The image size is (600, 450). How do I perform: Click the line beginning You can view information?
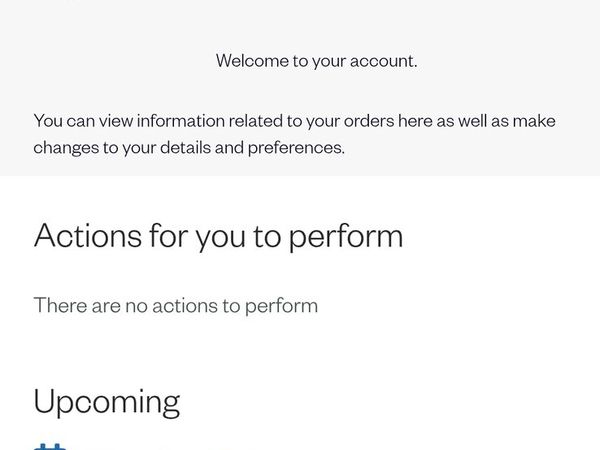pos(295,121)
